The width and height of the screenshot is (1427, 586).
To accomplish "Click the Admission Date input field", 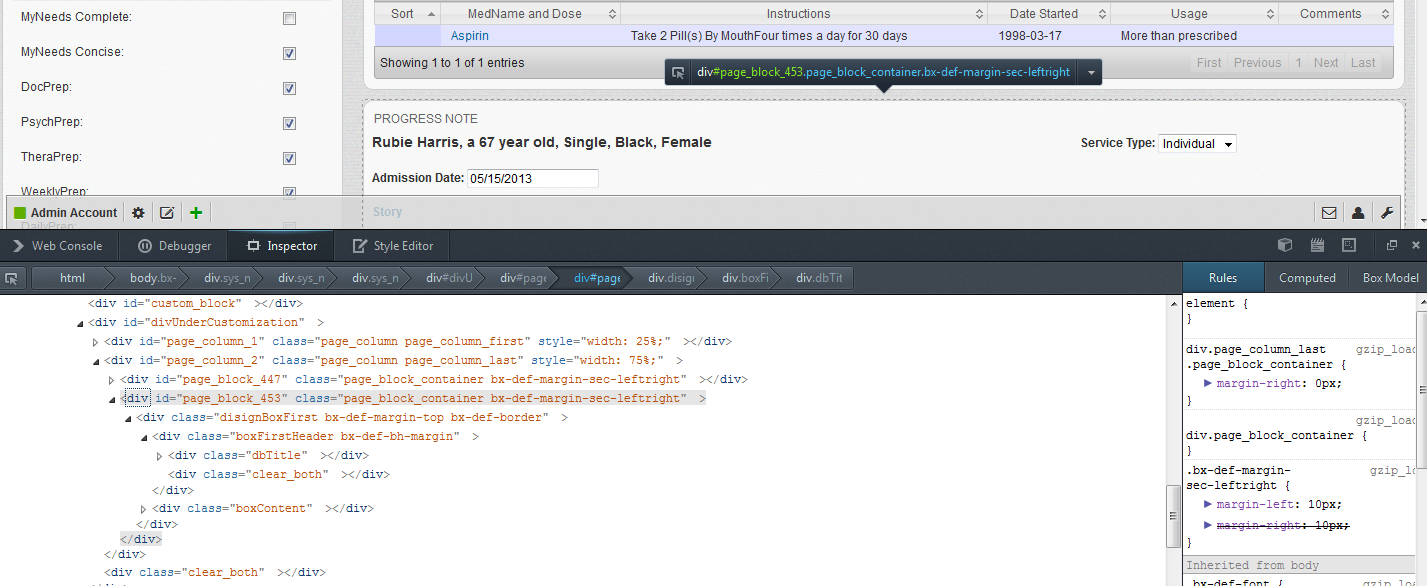I will pyautogui.click(x=532, y=179).
